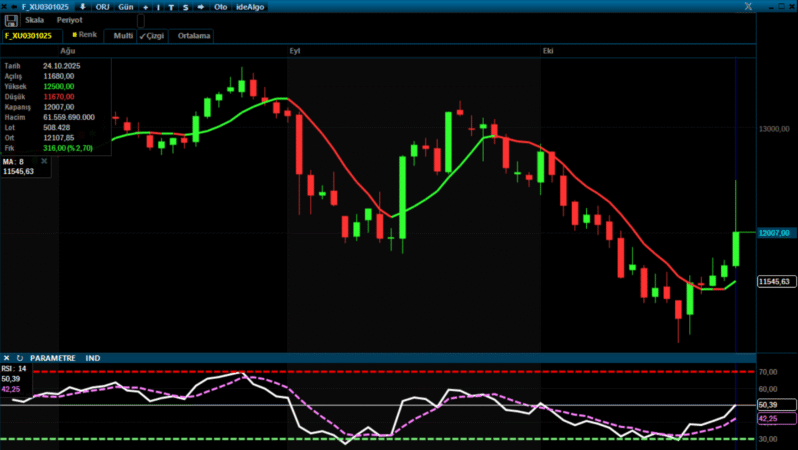This screenshot has height=450, width=798.
Task: Click the ideAlgo button
Action: [251, 6]
